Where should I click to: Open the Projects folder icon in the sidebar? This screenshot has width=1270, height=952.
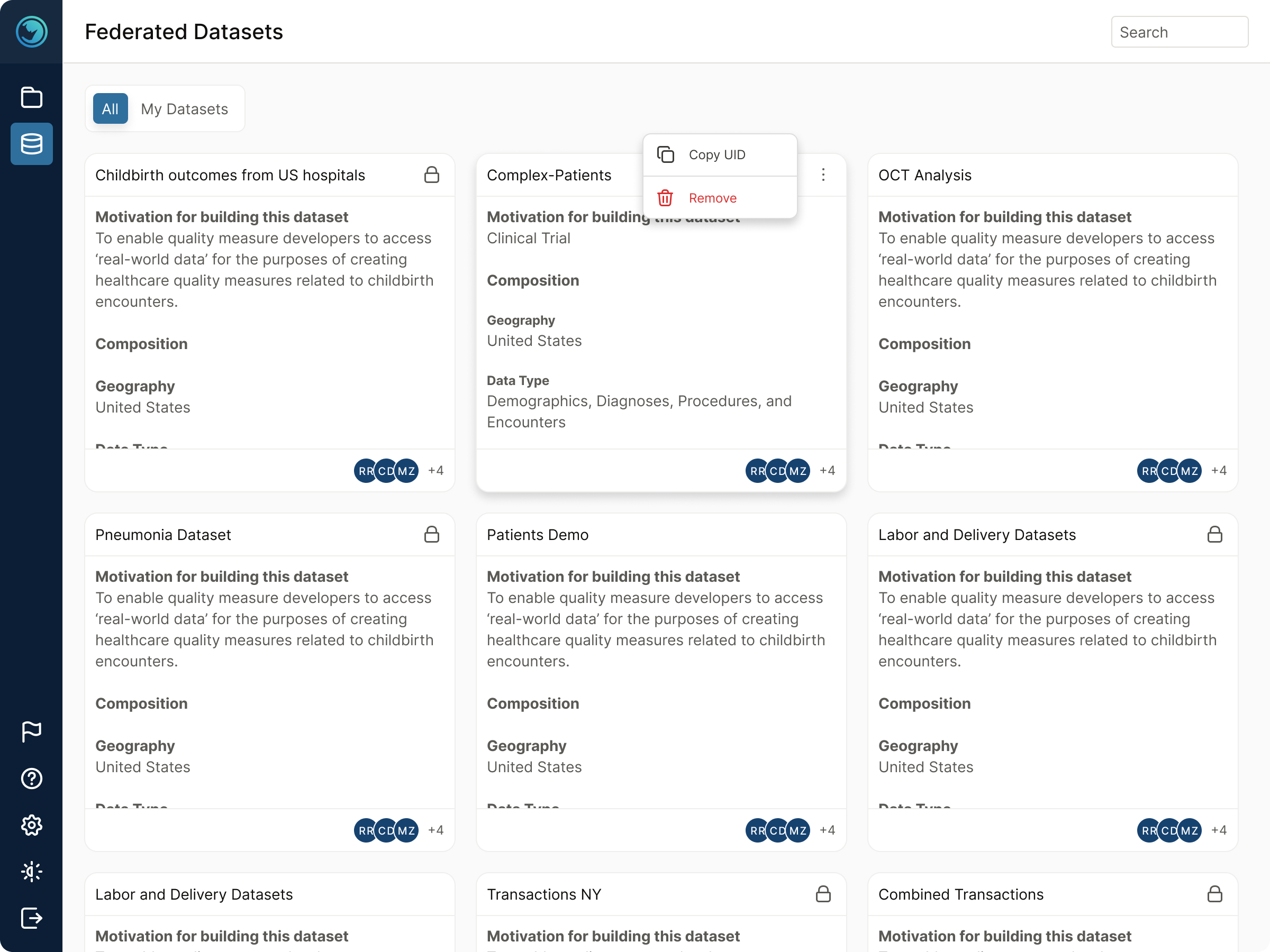(x=32, y=97)
